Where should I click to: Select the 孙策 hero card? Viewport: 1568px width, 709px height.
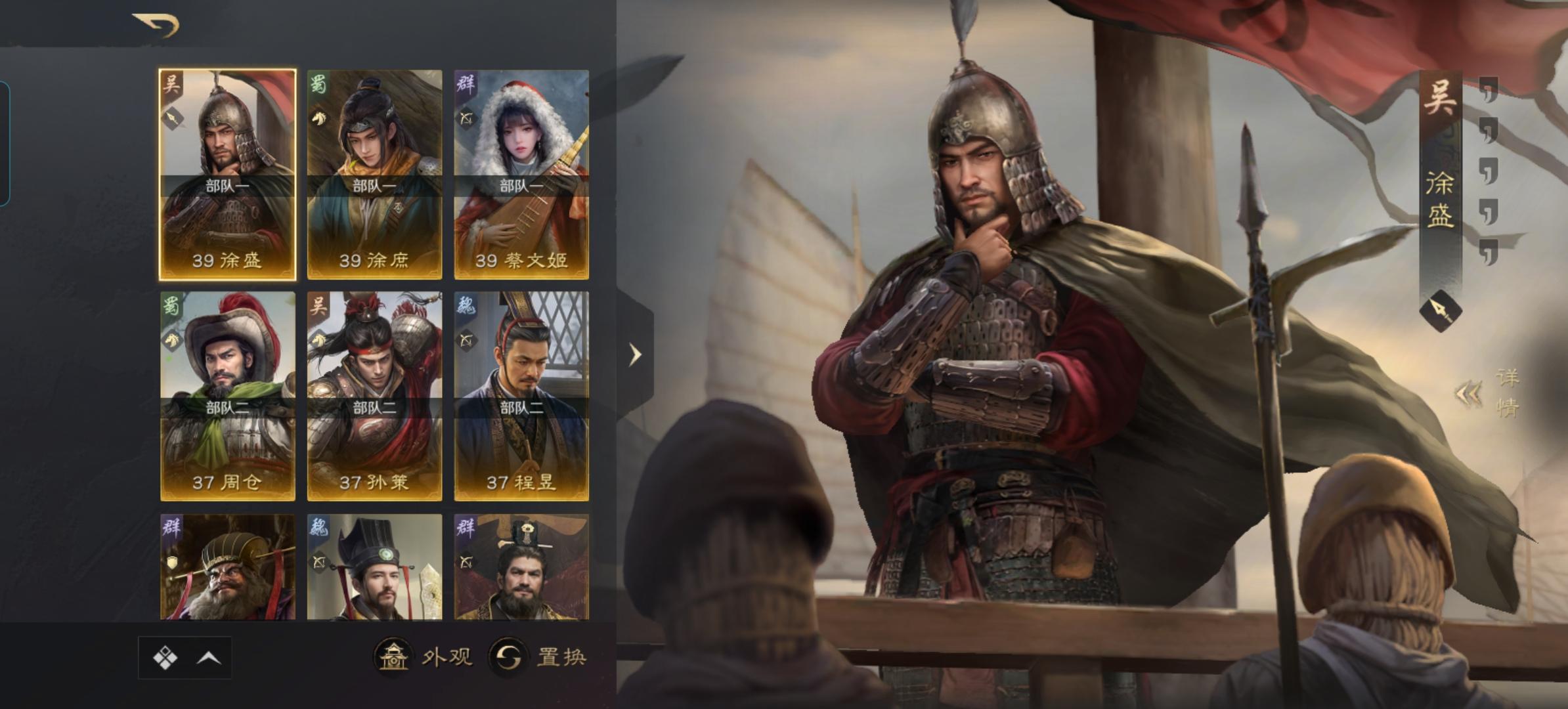point(374,397)
